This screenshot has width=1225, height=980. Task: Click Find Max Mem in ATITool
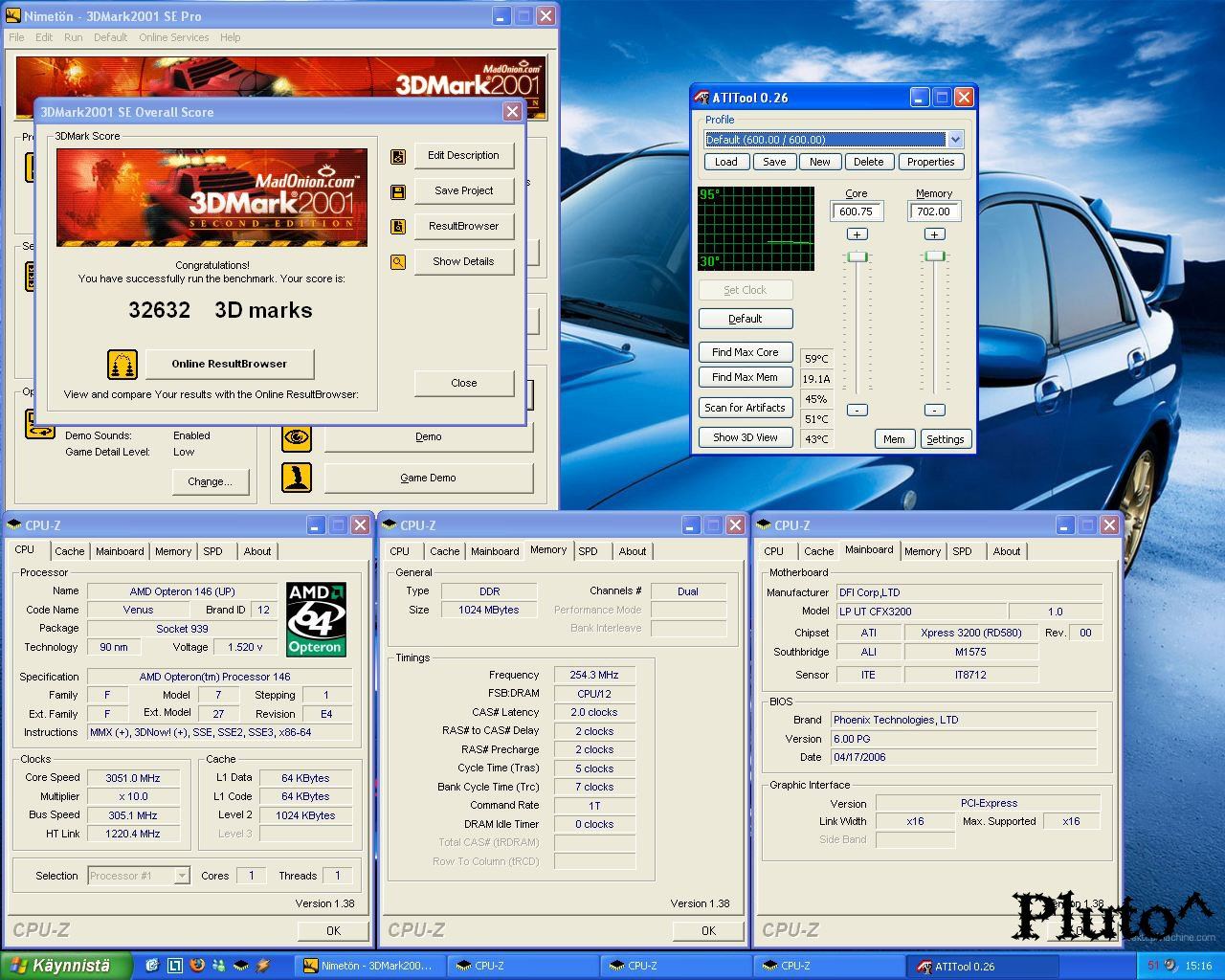[x=746, y=377]
